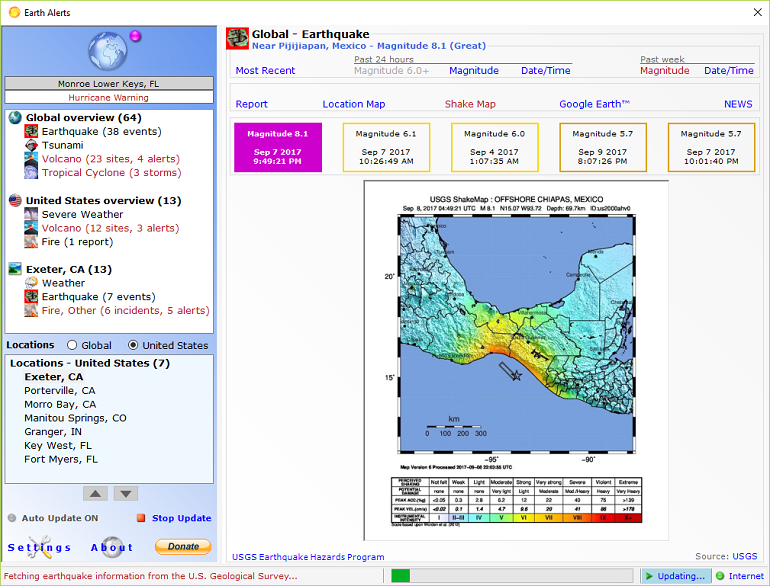Viewport: 770px width, 586px height.
Task: Open the About page
Action: tap(112, 547)
